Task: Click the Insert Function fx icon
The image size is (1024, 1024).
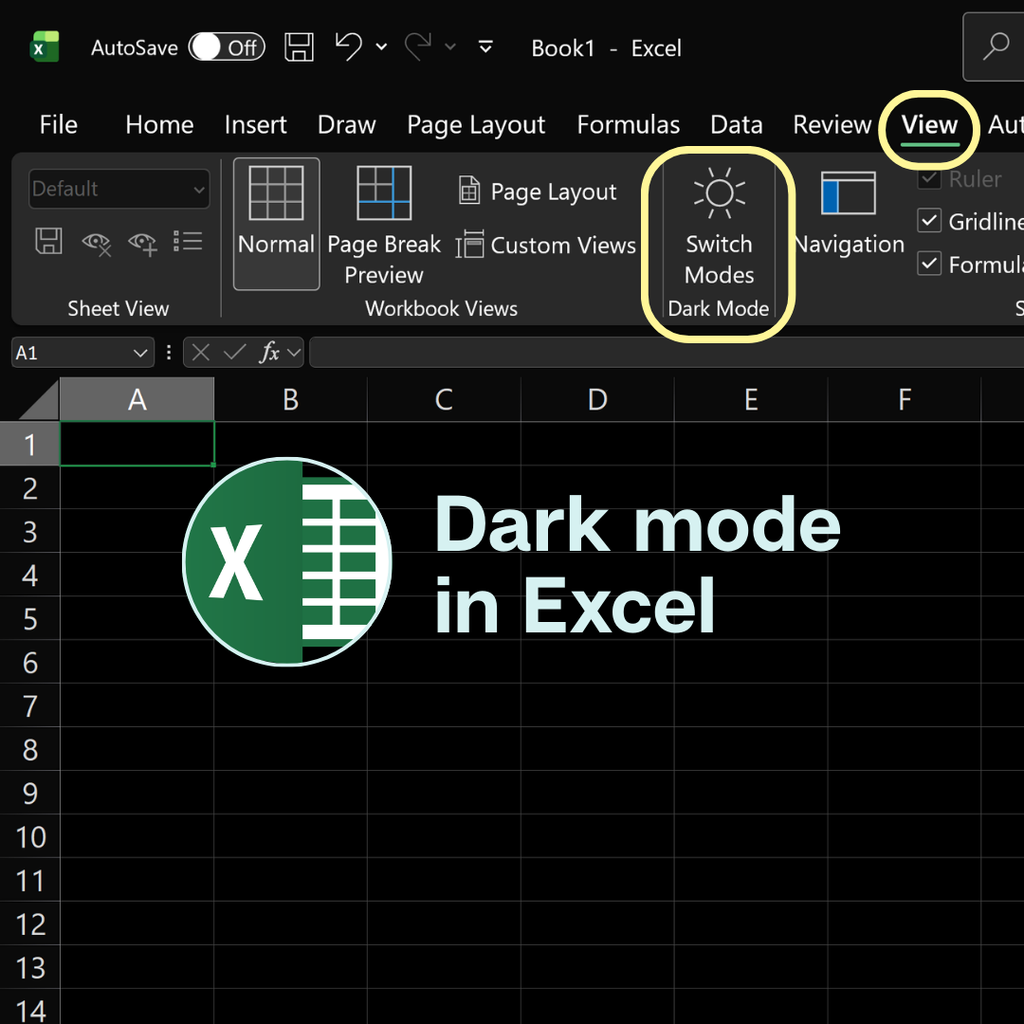Action: coord(269,353)
